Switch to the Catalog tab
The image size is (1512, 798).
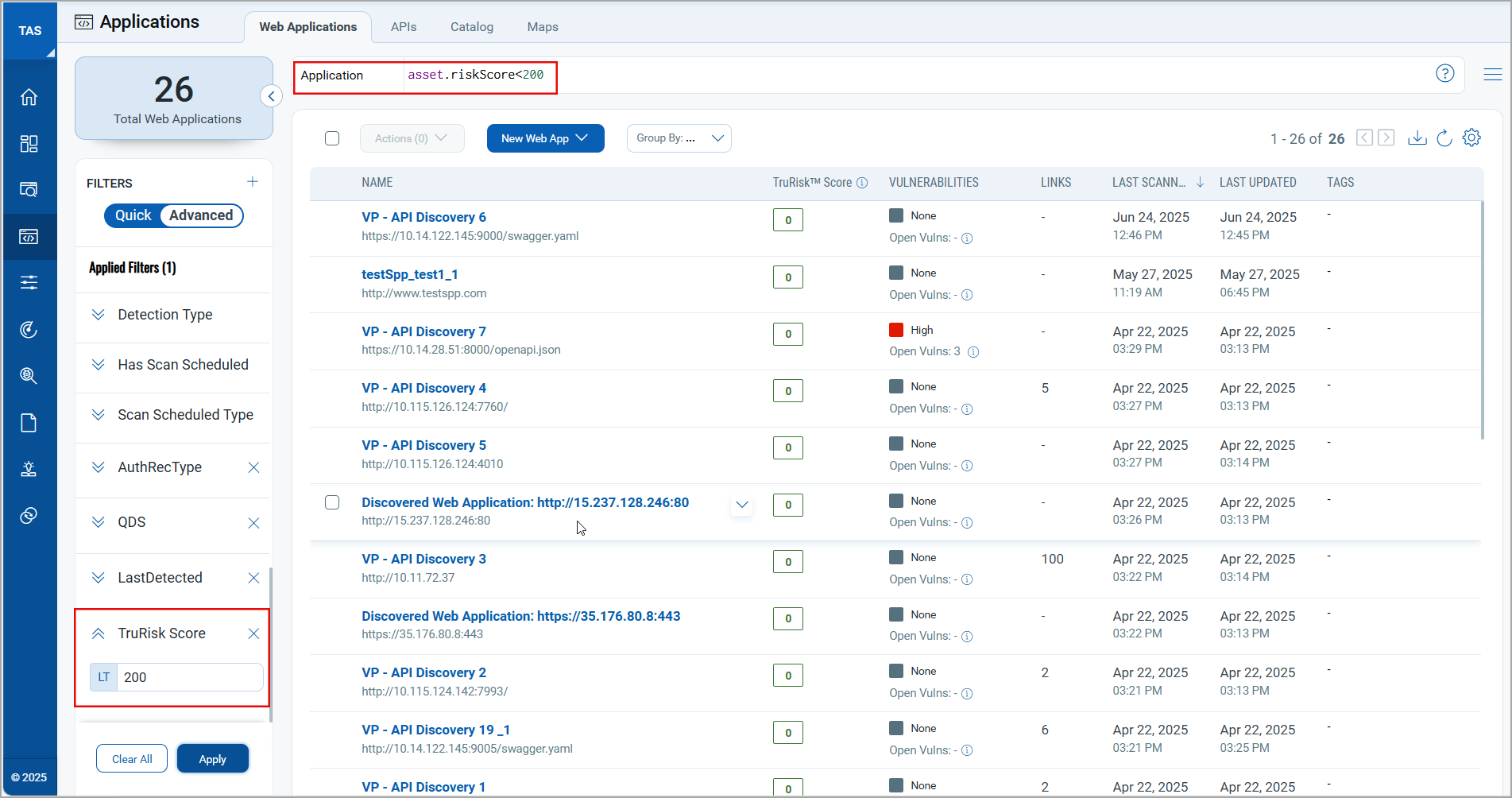(x=472, y=27)
